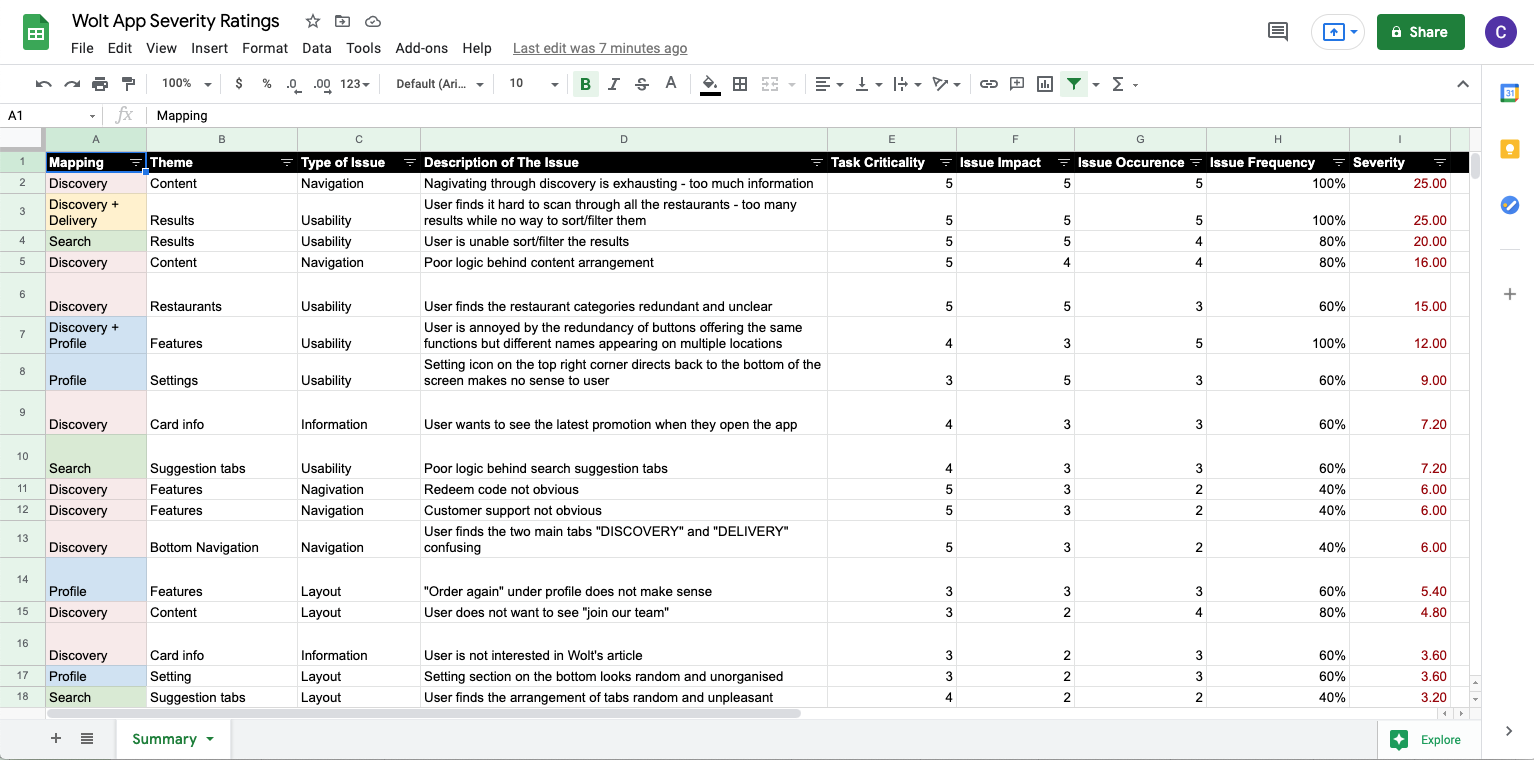Click the undo icon
This screenshot has height=760, width=1534.
tap(43, 84)
